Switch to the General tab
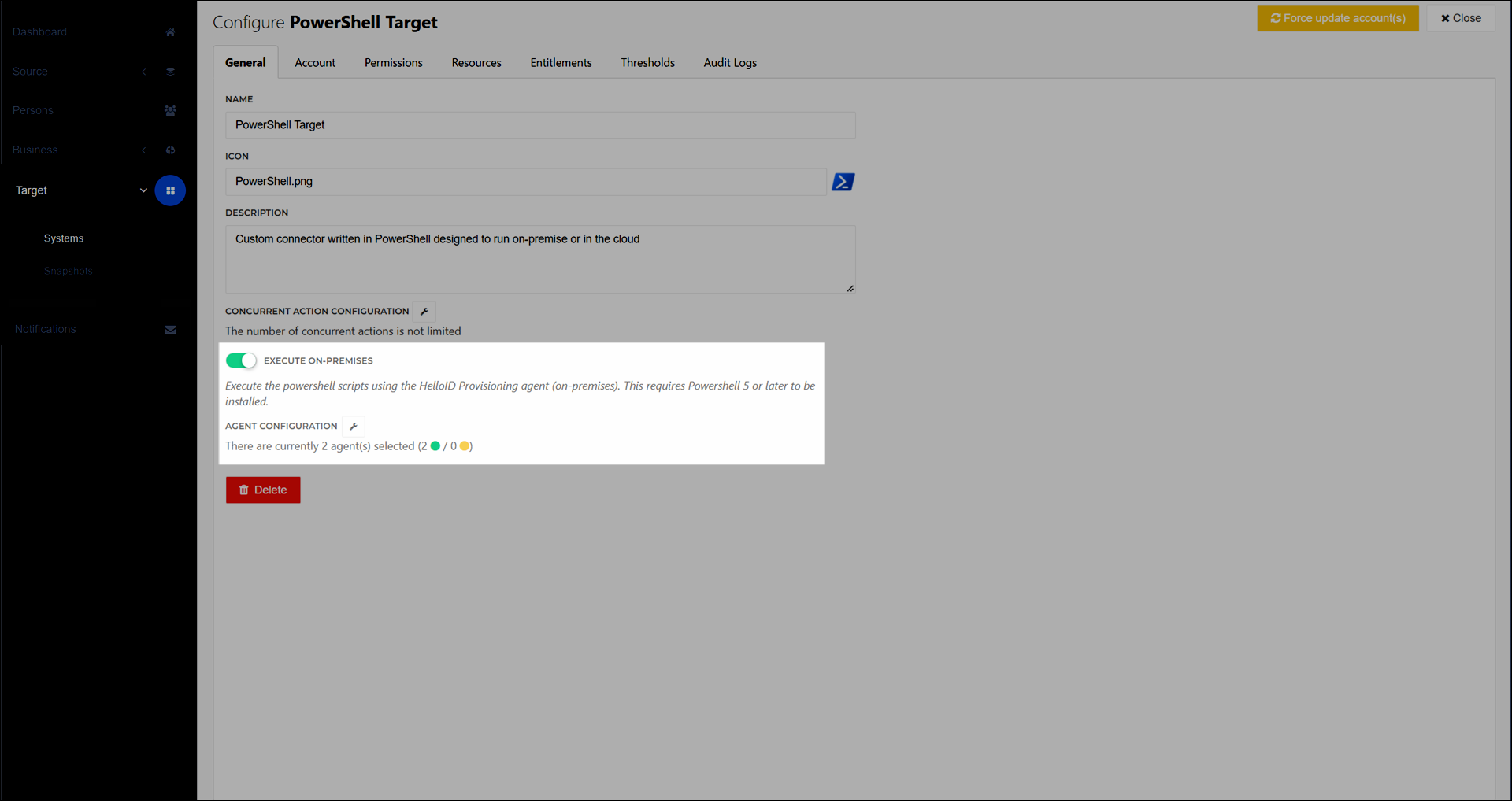This screenshot has height=802, width=1512. tap(246, 63)
